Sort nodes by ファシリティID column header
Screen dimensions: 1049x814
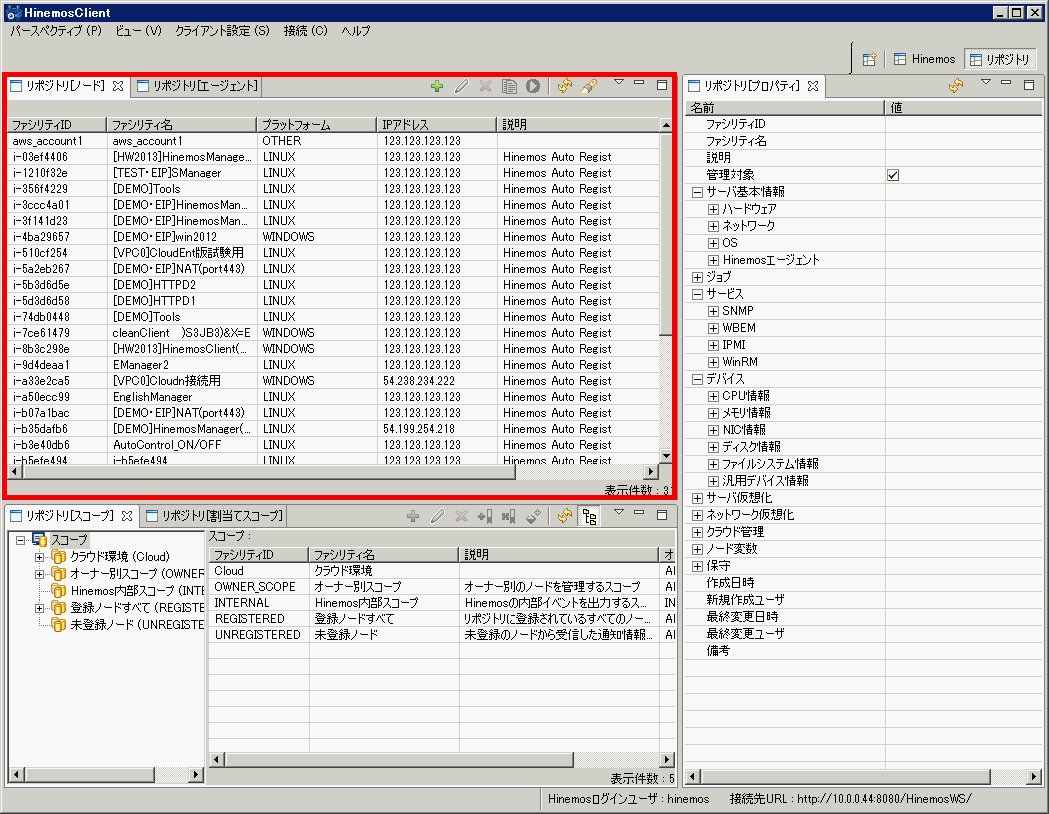pos(57,125)
